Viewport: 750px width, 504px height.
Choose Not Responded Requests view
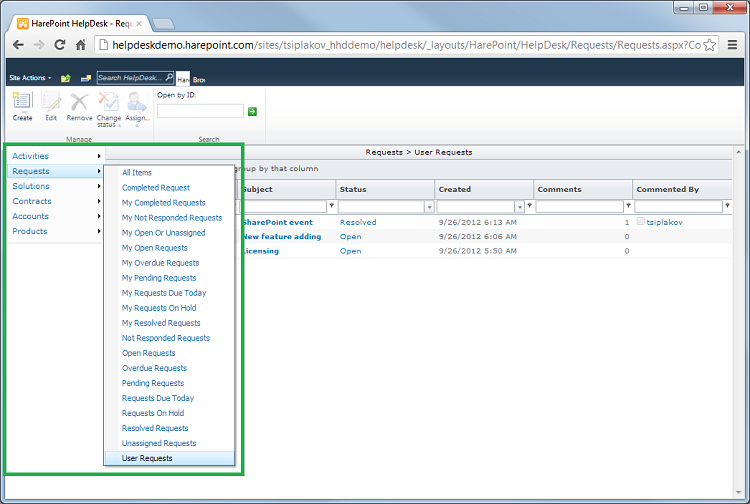click(165, 338)
